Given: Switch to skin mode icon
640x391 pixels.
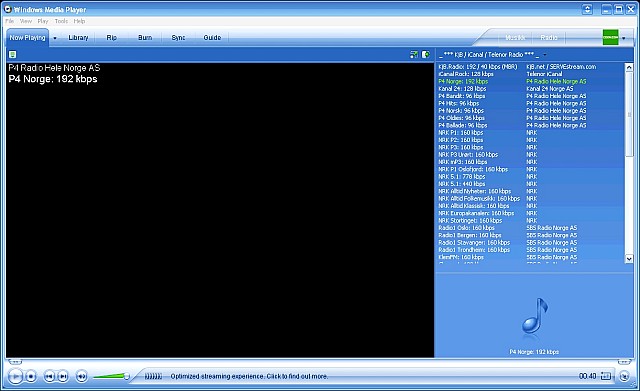Looking at the screenshot, I should [x=624, y=376].
